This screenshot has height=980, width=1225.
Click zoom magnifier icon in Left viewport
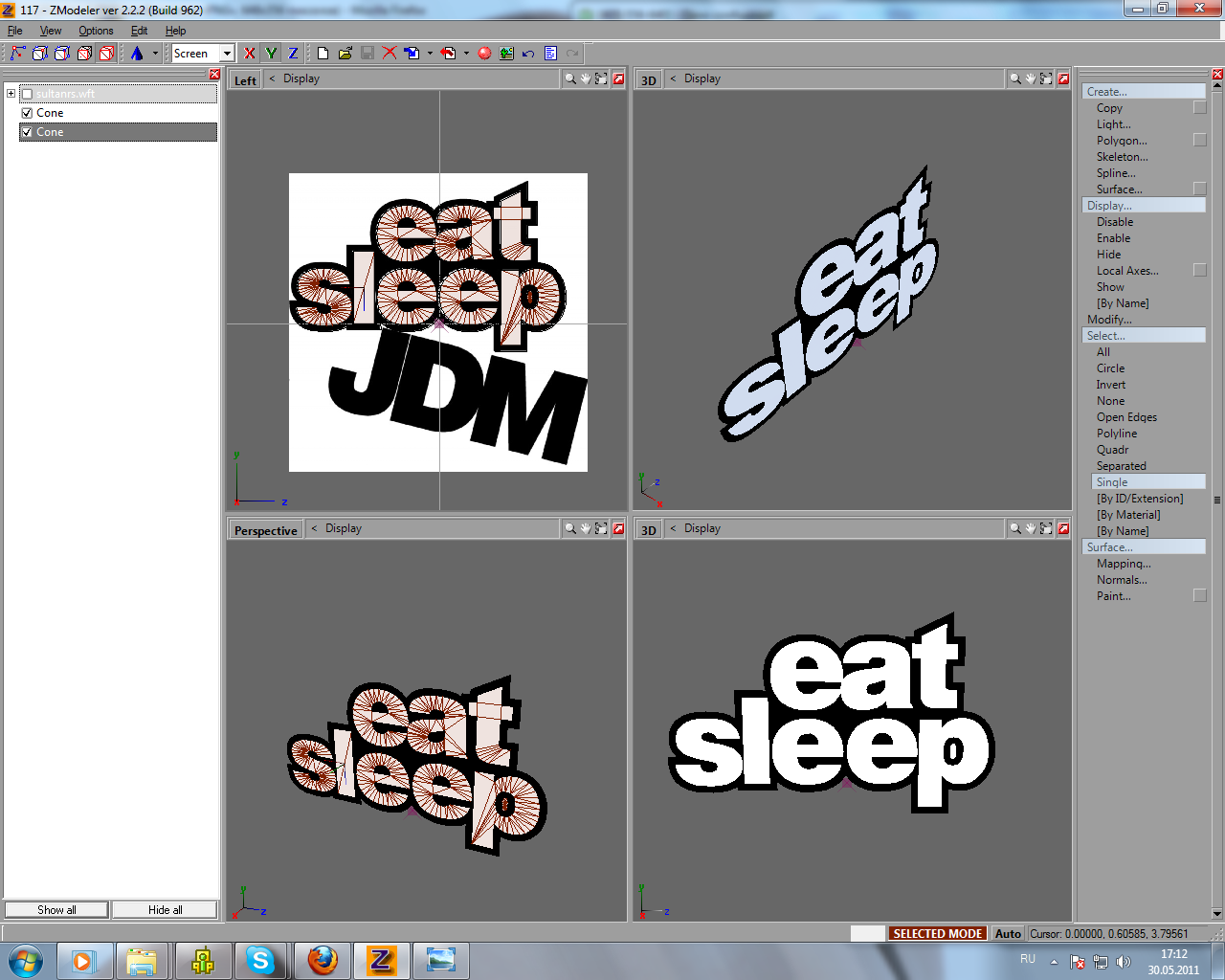570,78
